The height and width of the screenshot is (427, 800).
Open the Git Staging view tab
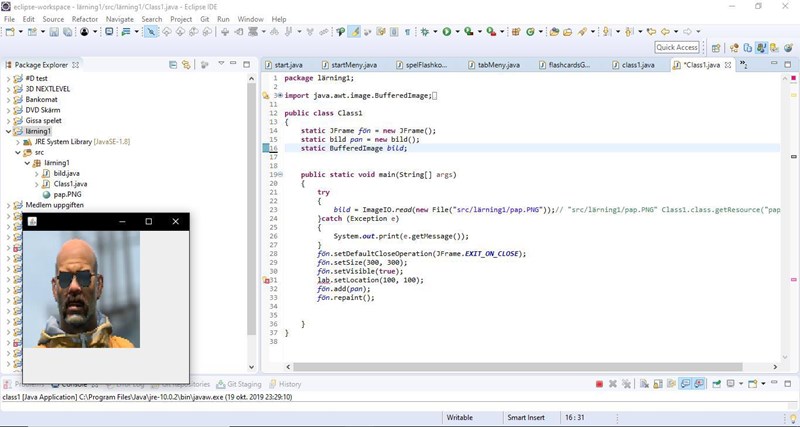tap(244, 384)
